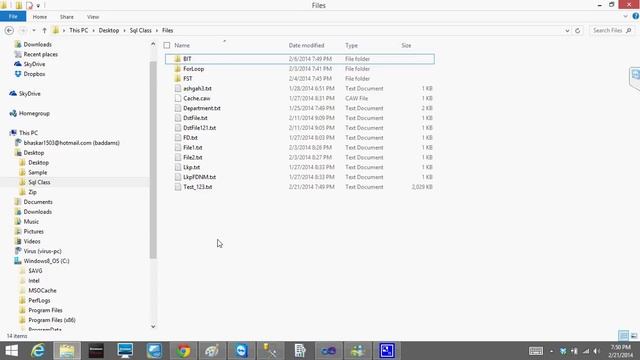640x360 pixels.
Task: Select the Documents folder in the tree
Action: (x=38, y=202)
